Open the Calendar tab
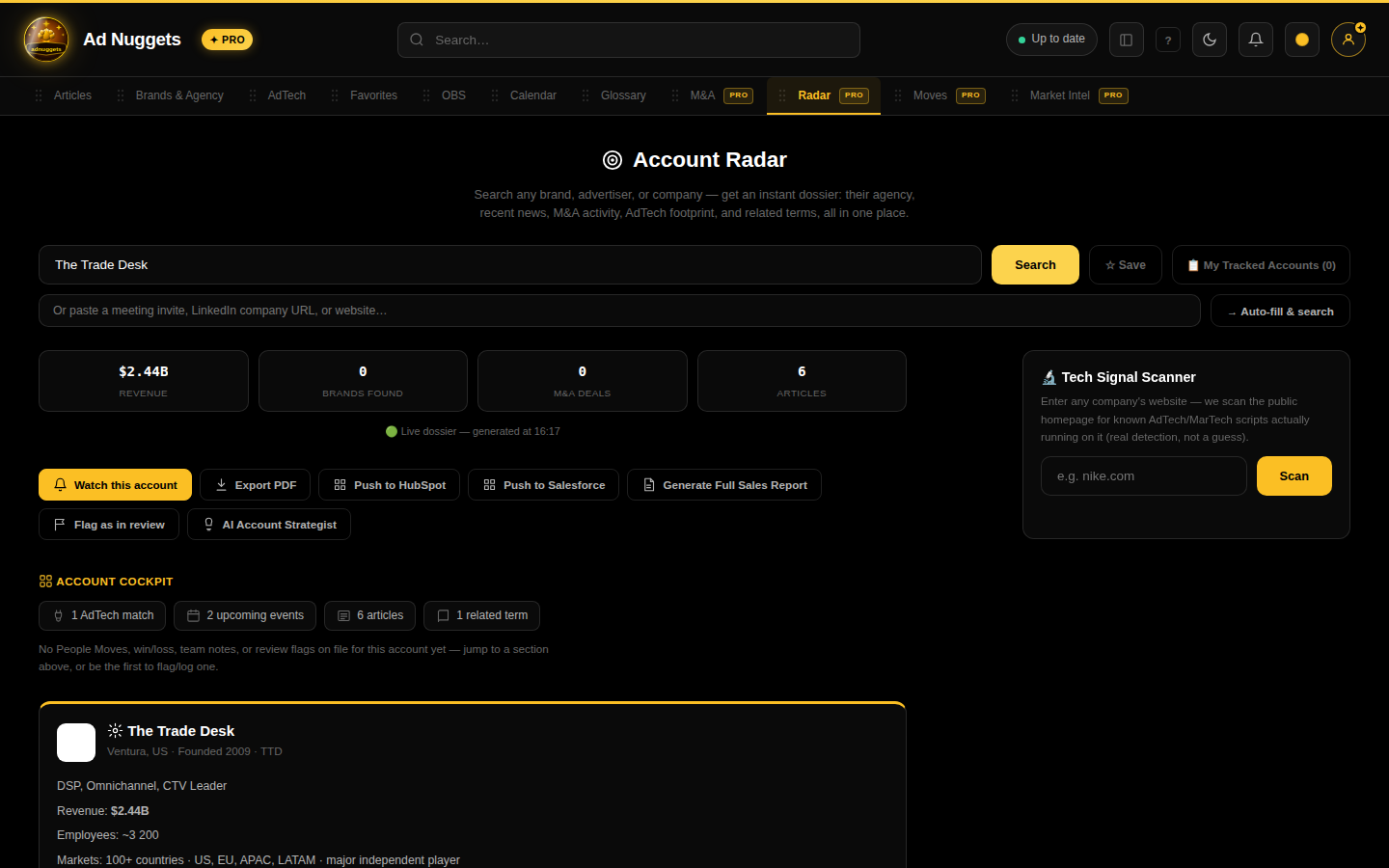This screenshot has height=868, width=1389. click(533, 95)
